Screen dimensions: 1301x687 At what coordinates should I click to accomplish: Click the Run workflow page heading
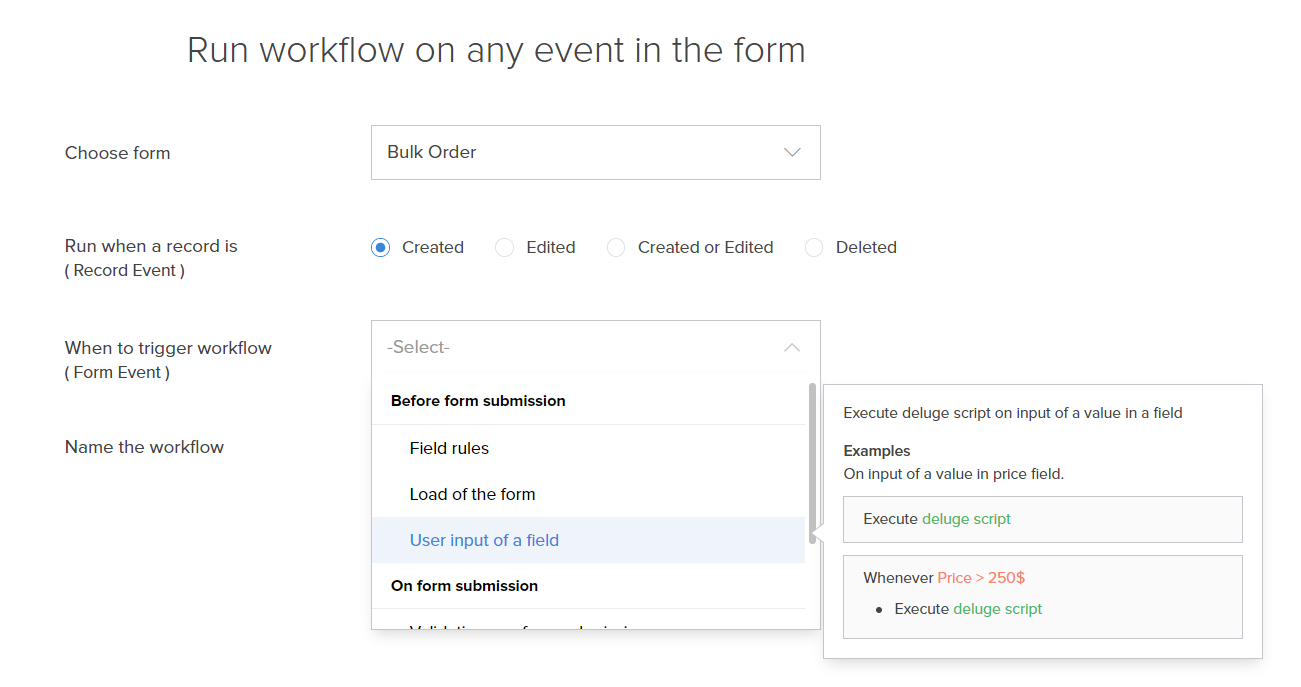point(496,50)
